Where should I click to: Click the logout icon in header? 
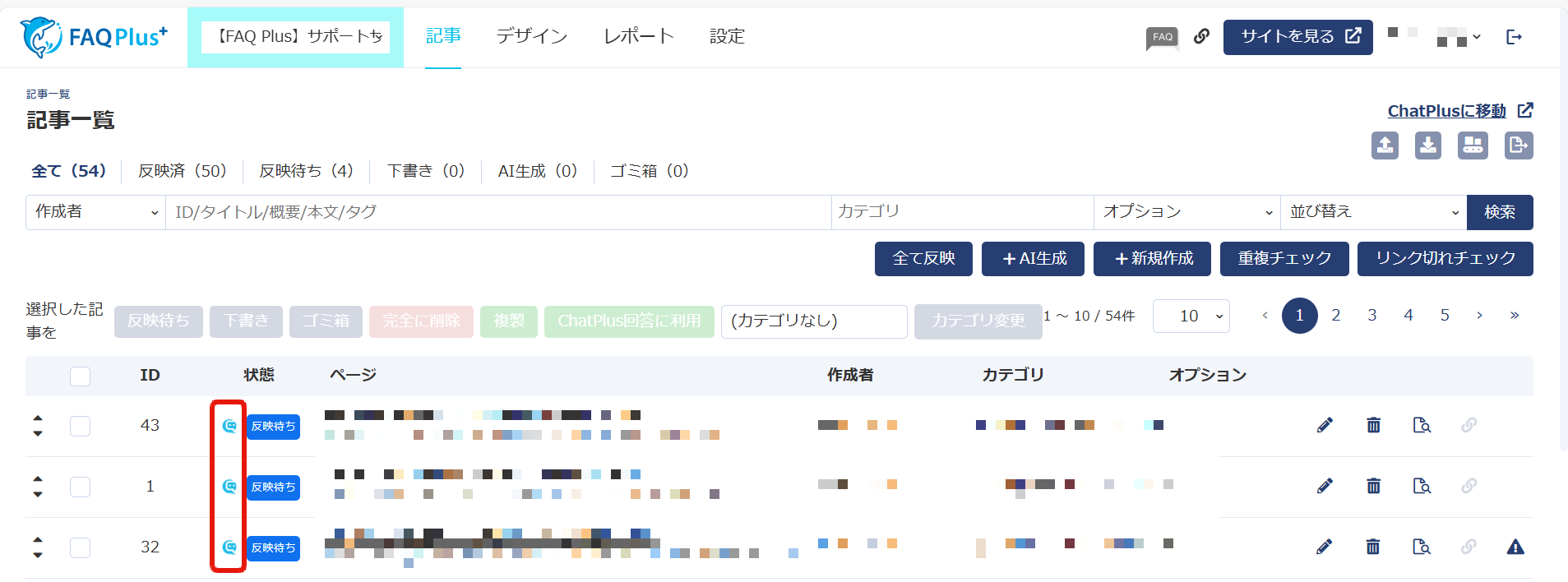click(x=1514, y=37)
